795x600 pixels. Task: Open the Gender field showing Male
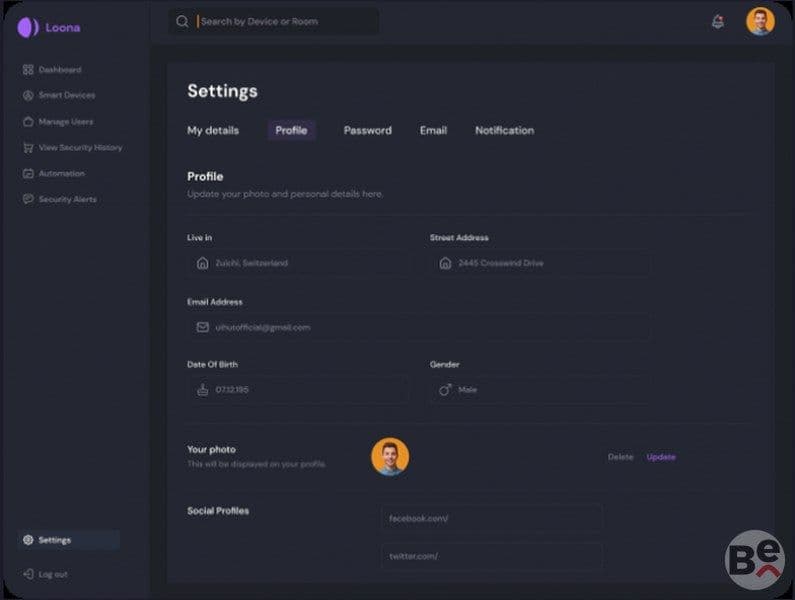tap(541, 390)
